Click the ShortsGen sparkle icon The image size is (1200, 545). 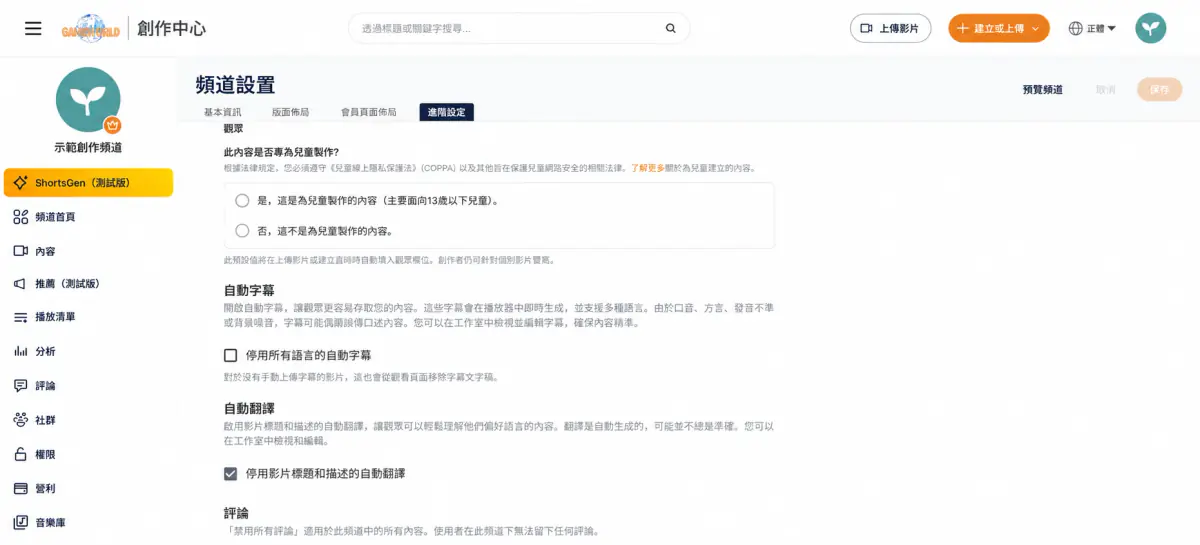pyautogui.click(x=20, y=183)
